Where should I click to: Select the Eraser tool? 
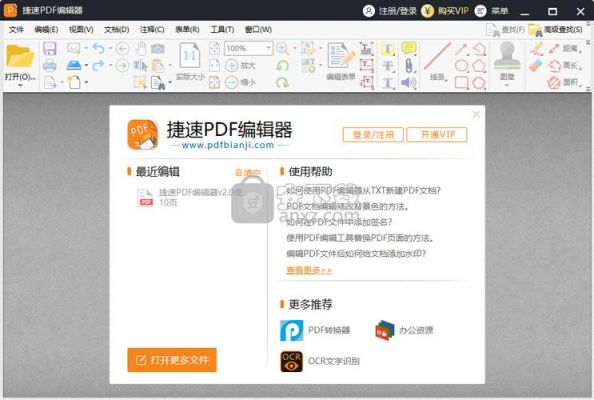pyautogui.click(x=536, y=66)
